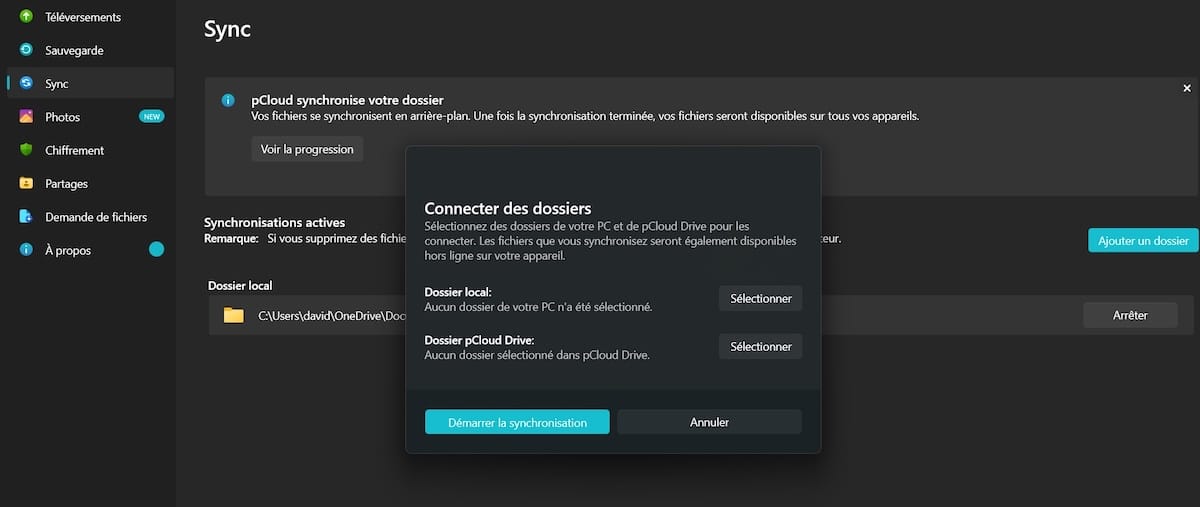Click 'Aucun dossier de votre PC' text

tap(538, 306)
